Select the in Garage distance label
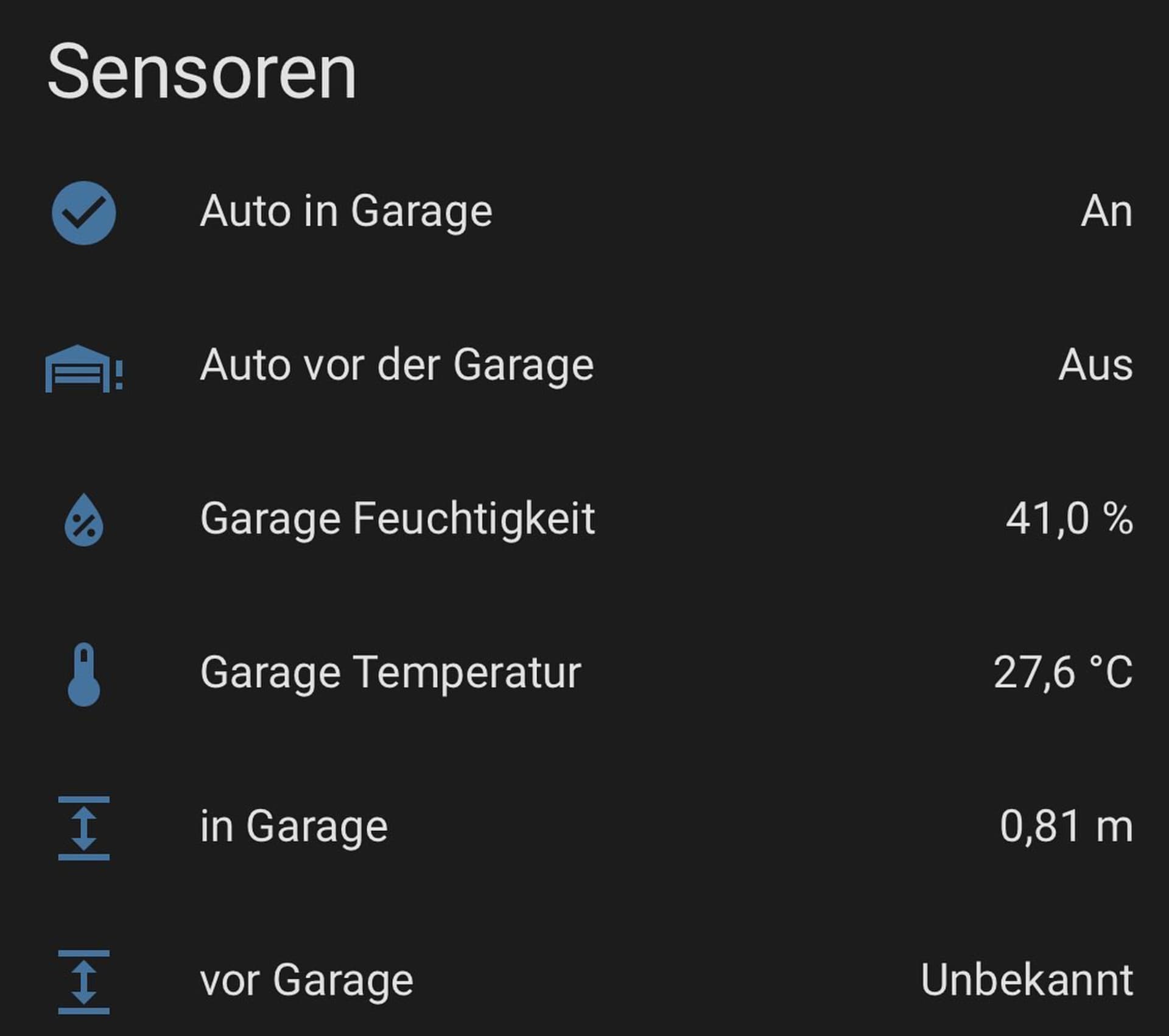 293,827
